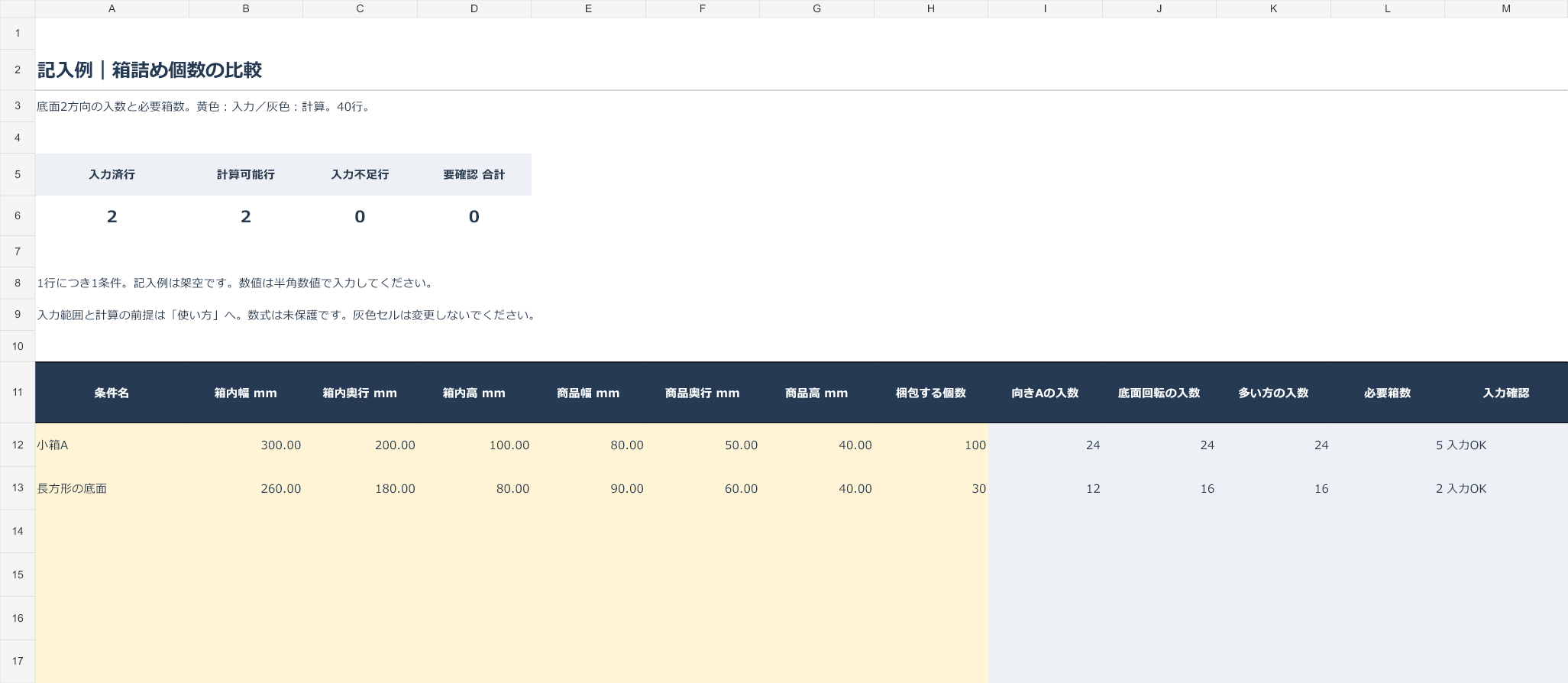Select the 計算可能行 summary label
Viewport: 1568px width, 683px height.
[245, 175]
